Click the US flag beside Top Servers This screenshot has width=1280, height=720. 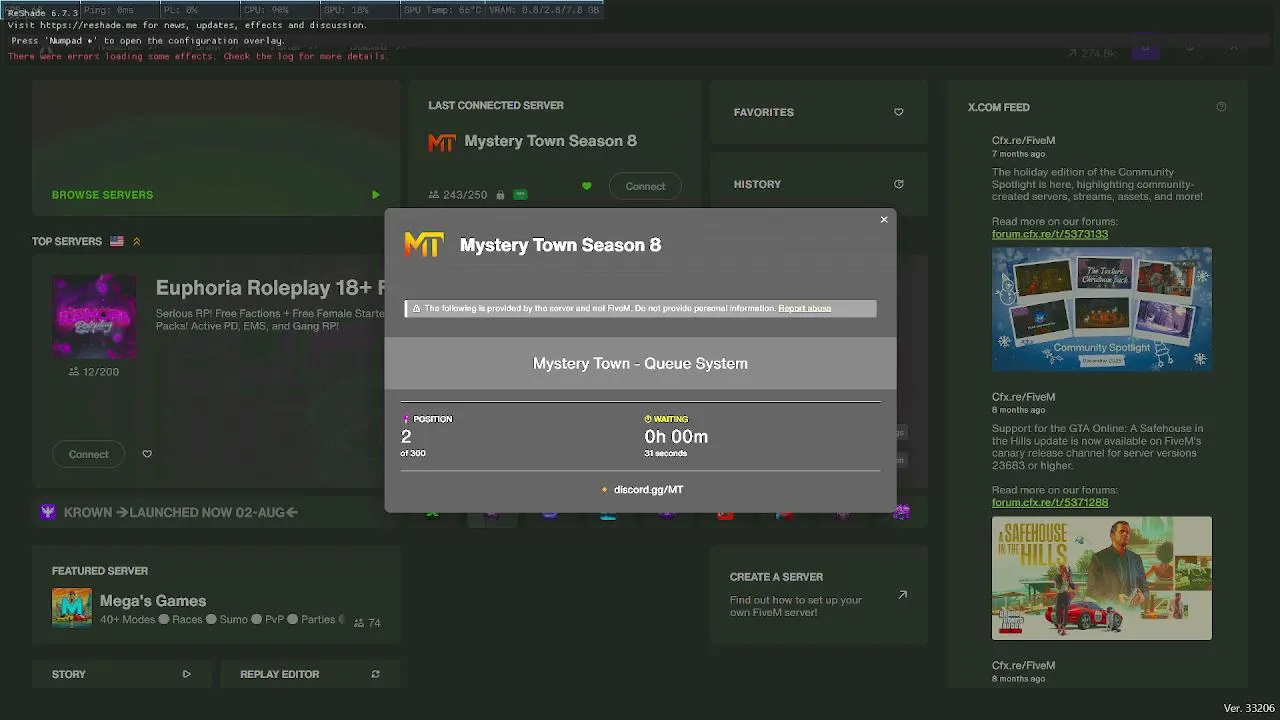coord(117,241)
